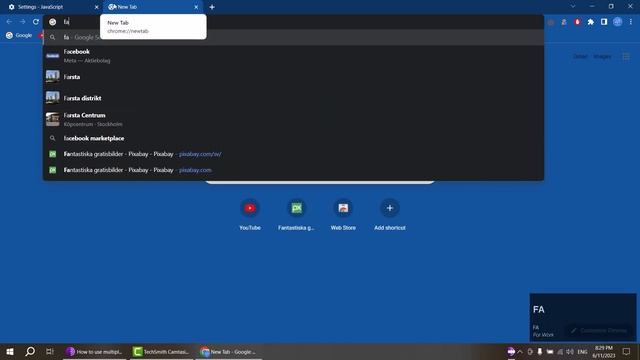This screenshot has height=360, width=640.
Task: Click the ENG language indicator
Action: [x=582, y=351]
